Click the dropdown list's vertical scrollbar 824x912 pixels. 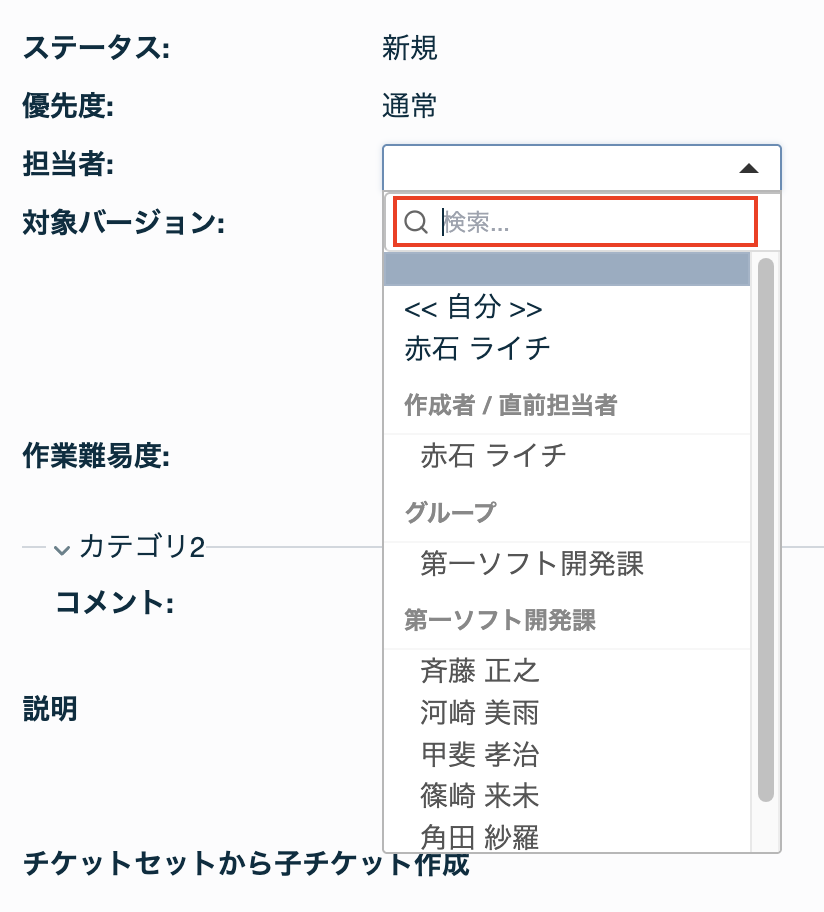coord(766,530)
